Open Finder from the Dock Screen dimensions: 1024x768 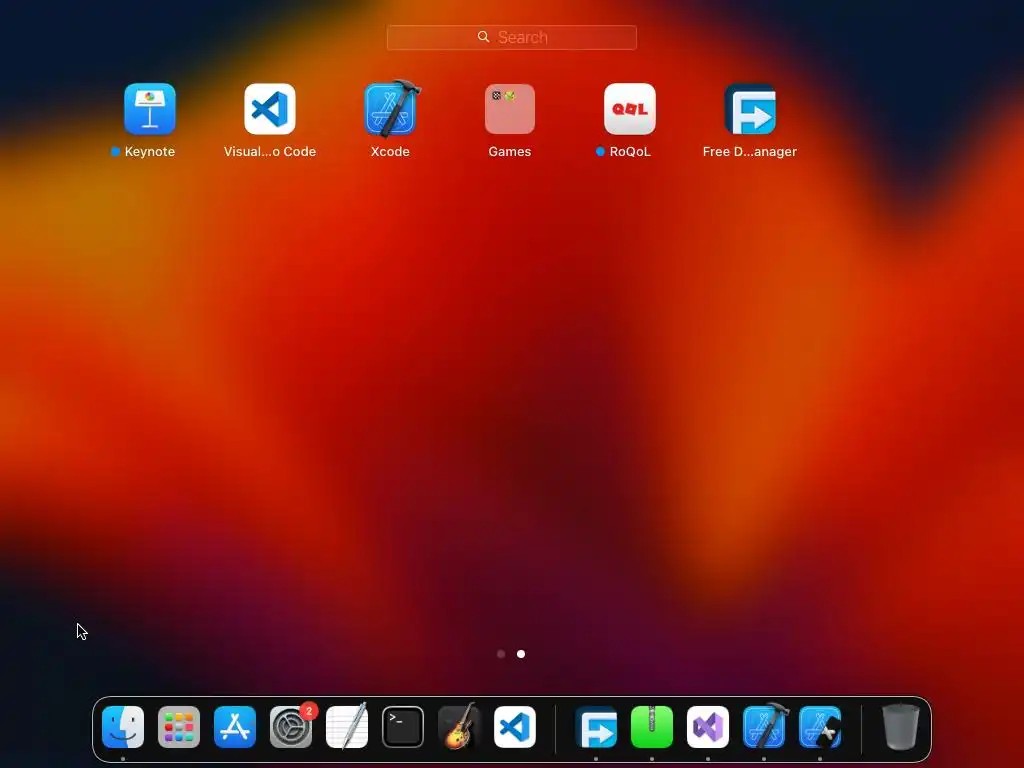coord(123,727)
